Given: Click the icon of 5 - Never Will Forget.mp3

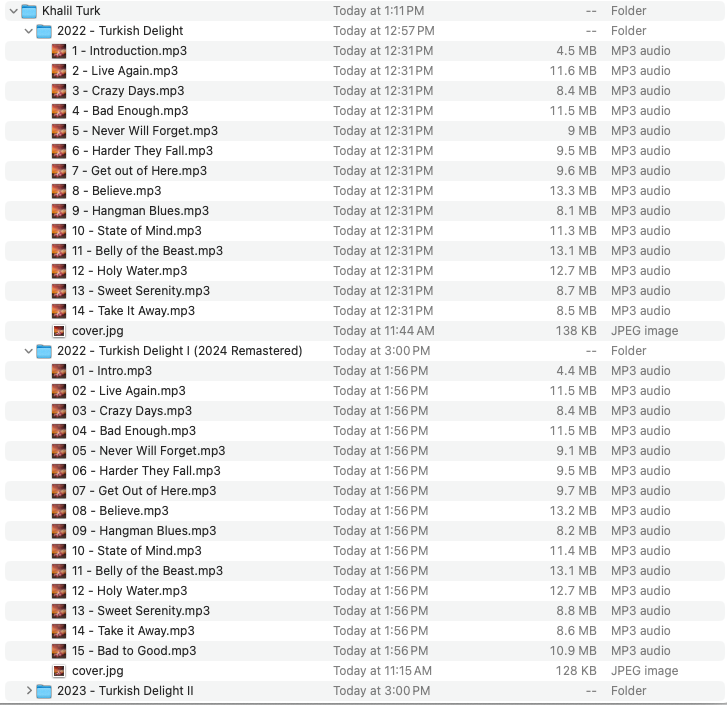Looking at the screenshot, I should click(59, 131).
